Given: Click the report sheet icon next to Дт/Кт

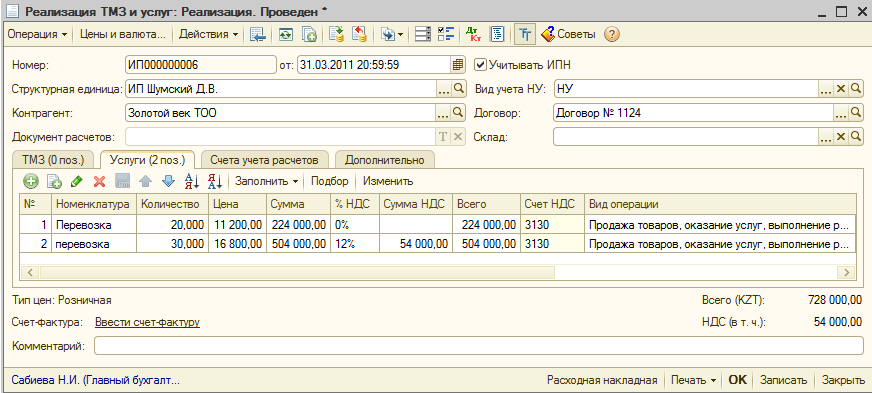Looking at the screenshot, I should coord(497,34).
